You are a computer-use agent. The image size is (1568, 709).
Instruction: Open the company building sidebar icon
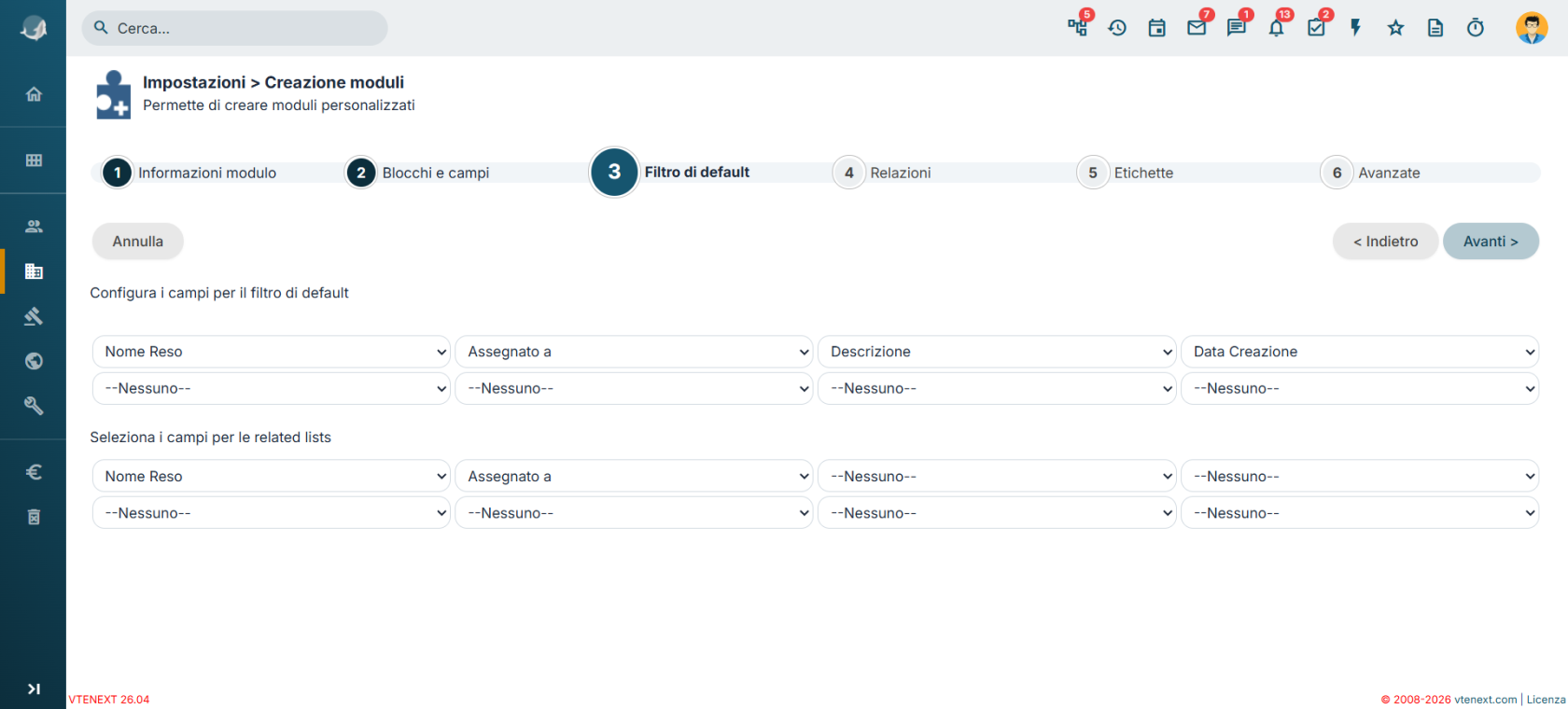34,271
